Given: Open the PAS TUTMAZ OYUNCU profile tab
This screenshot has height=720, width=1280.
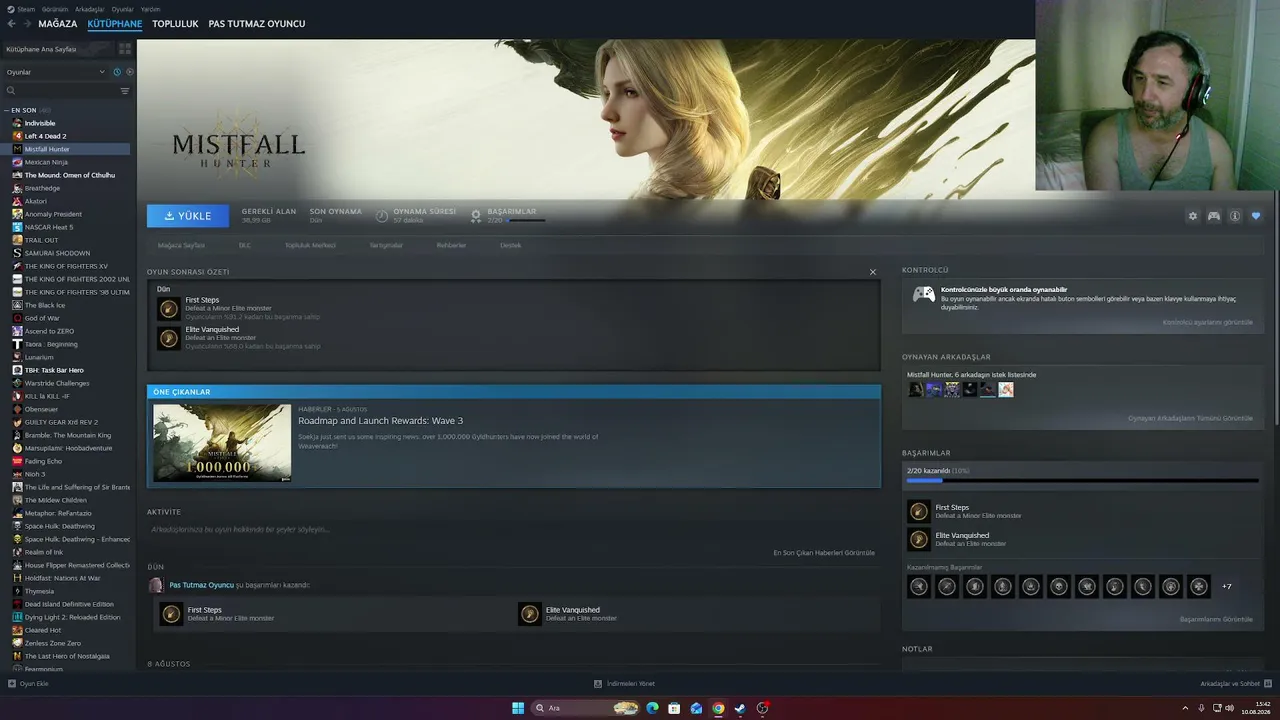Looking at the screenshot, I should (257, 23).
